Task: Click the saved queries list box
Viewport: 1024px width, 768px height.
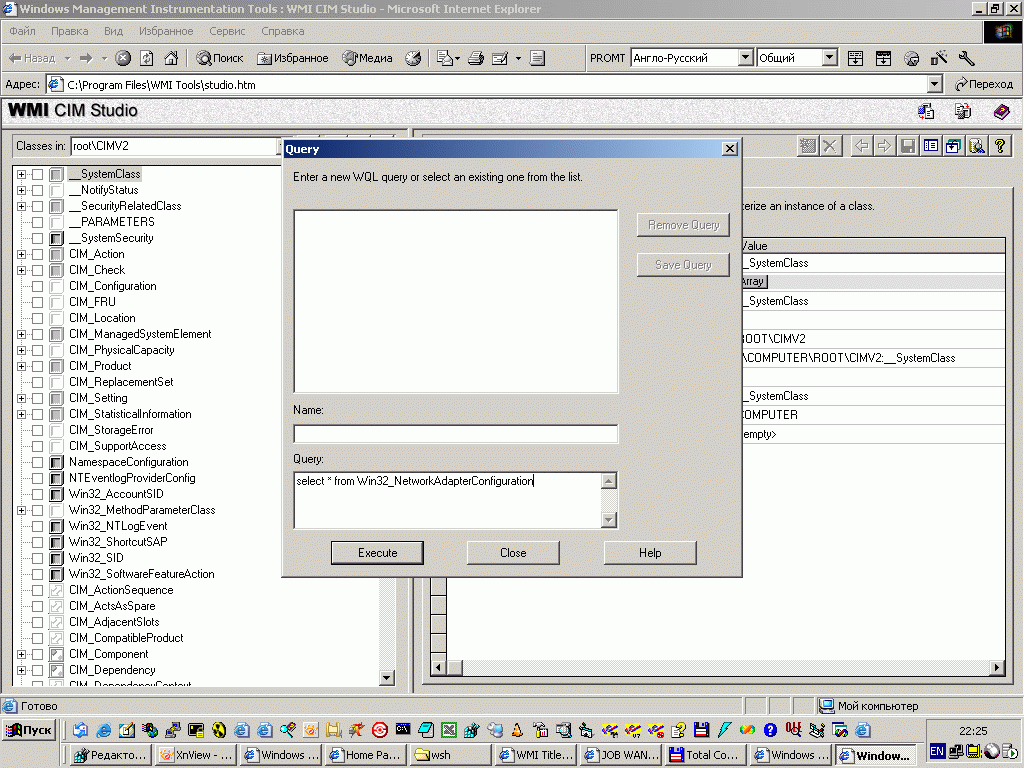Action: tap(455, 301)
